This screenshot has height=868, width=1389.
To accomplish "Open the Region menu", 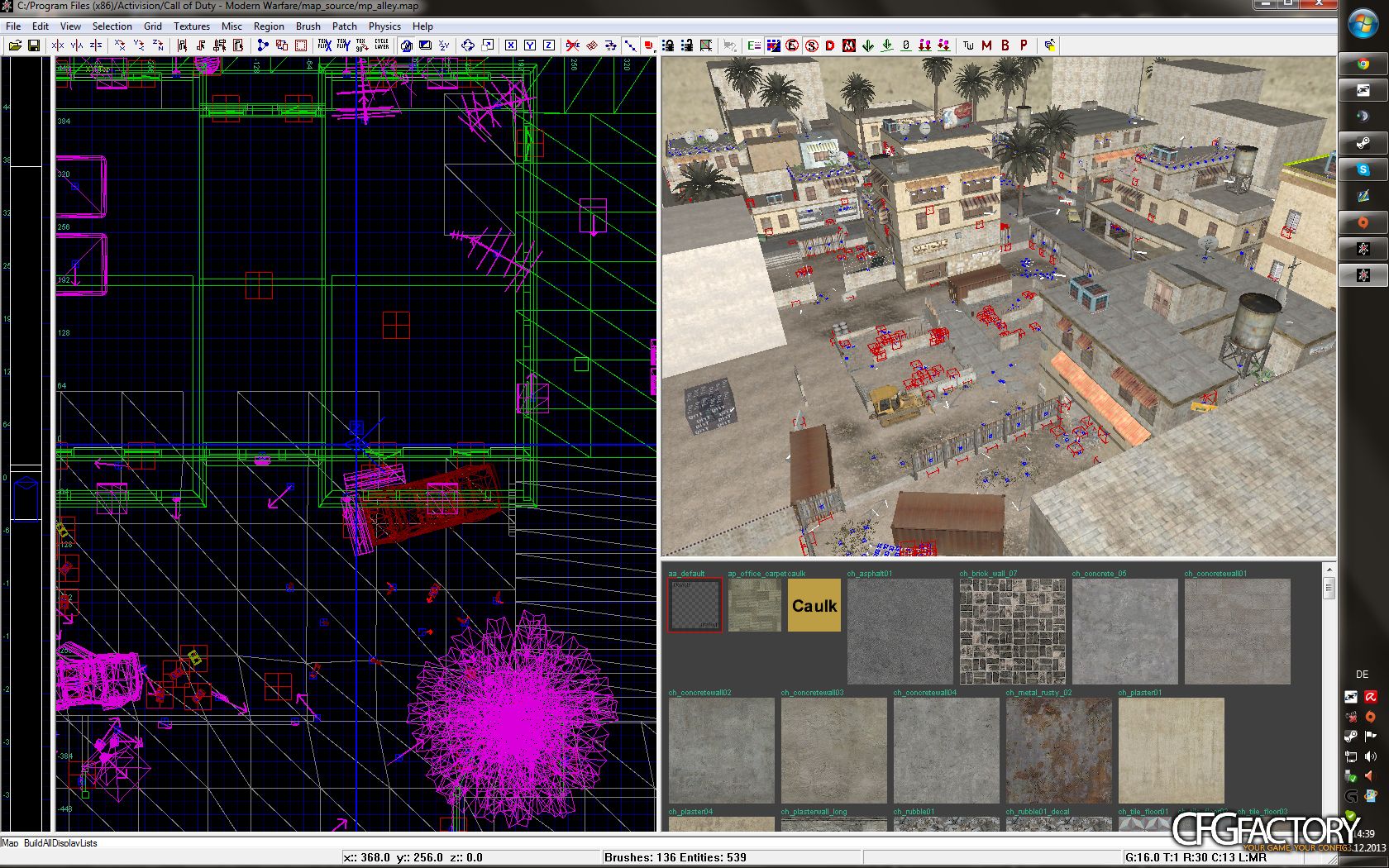I will click(x=269, y=26).
